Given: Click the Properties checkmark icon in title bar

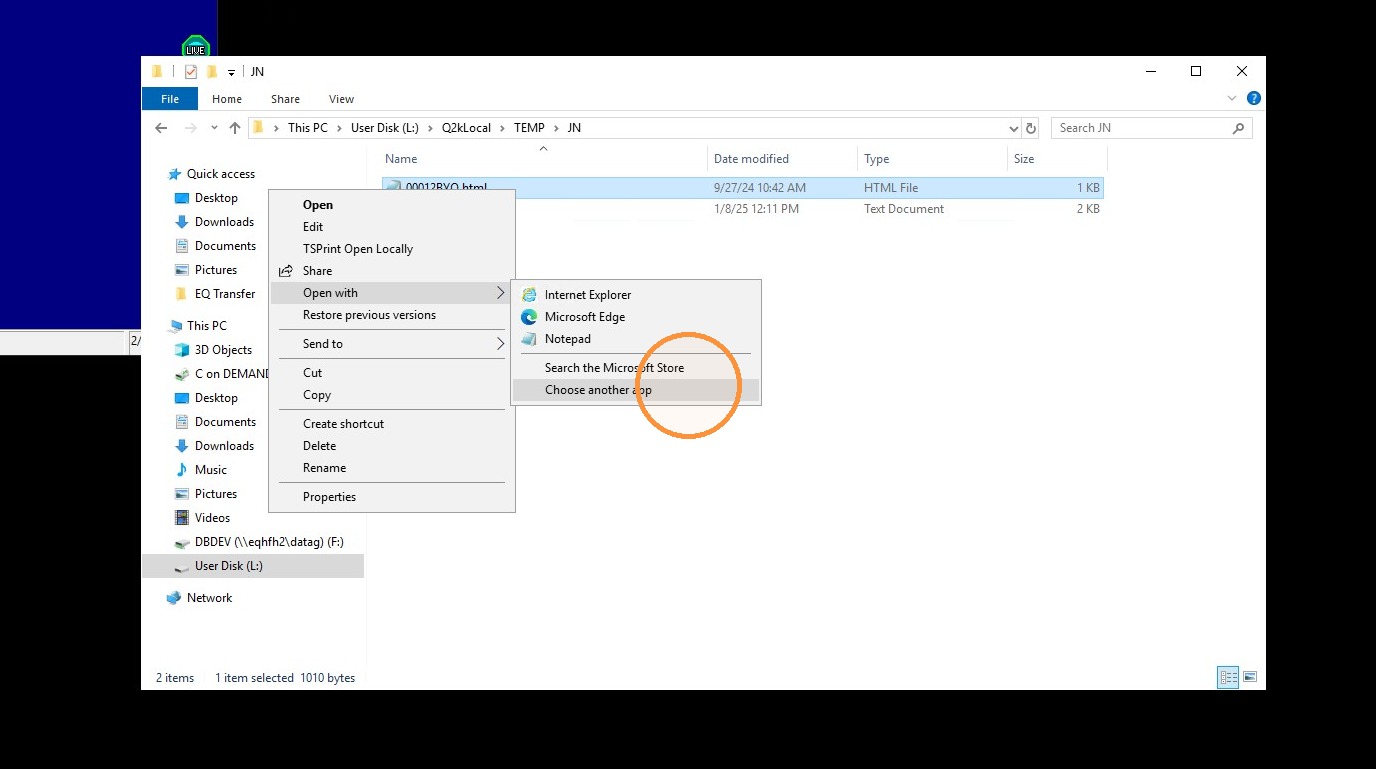Looking at the screenshot, I should point(191,72).
